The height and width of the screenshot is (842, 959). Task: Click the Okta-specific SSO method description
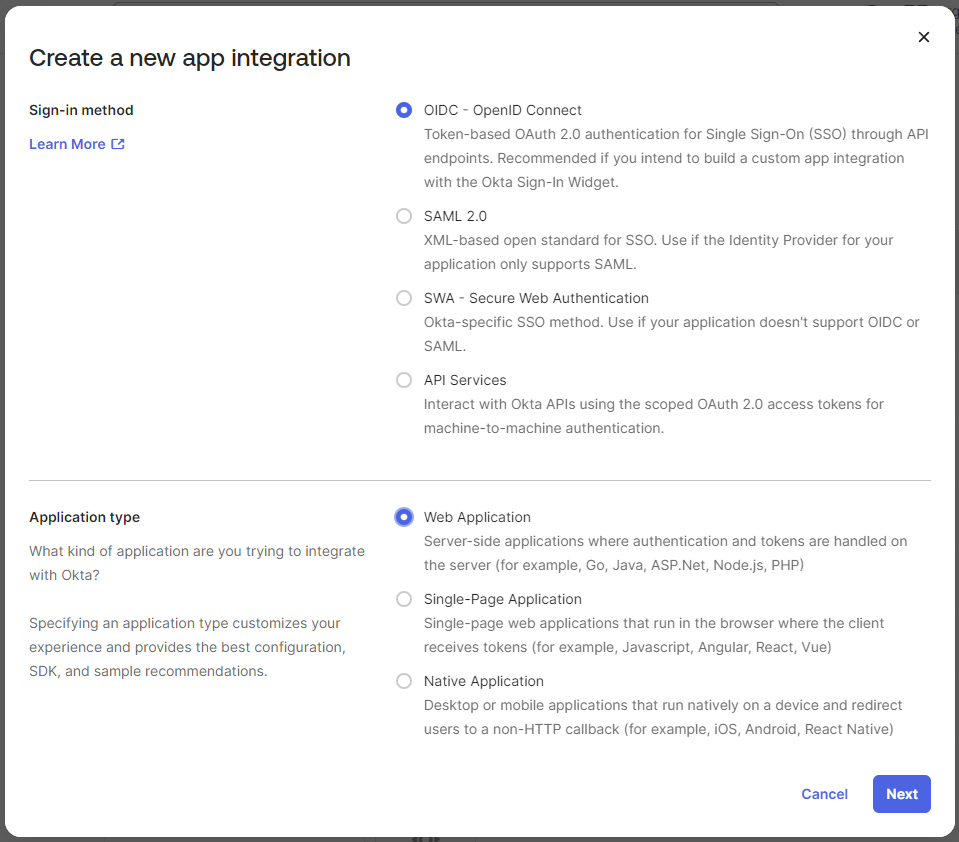tap(671, 334)
